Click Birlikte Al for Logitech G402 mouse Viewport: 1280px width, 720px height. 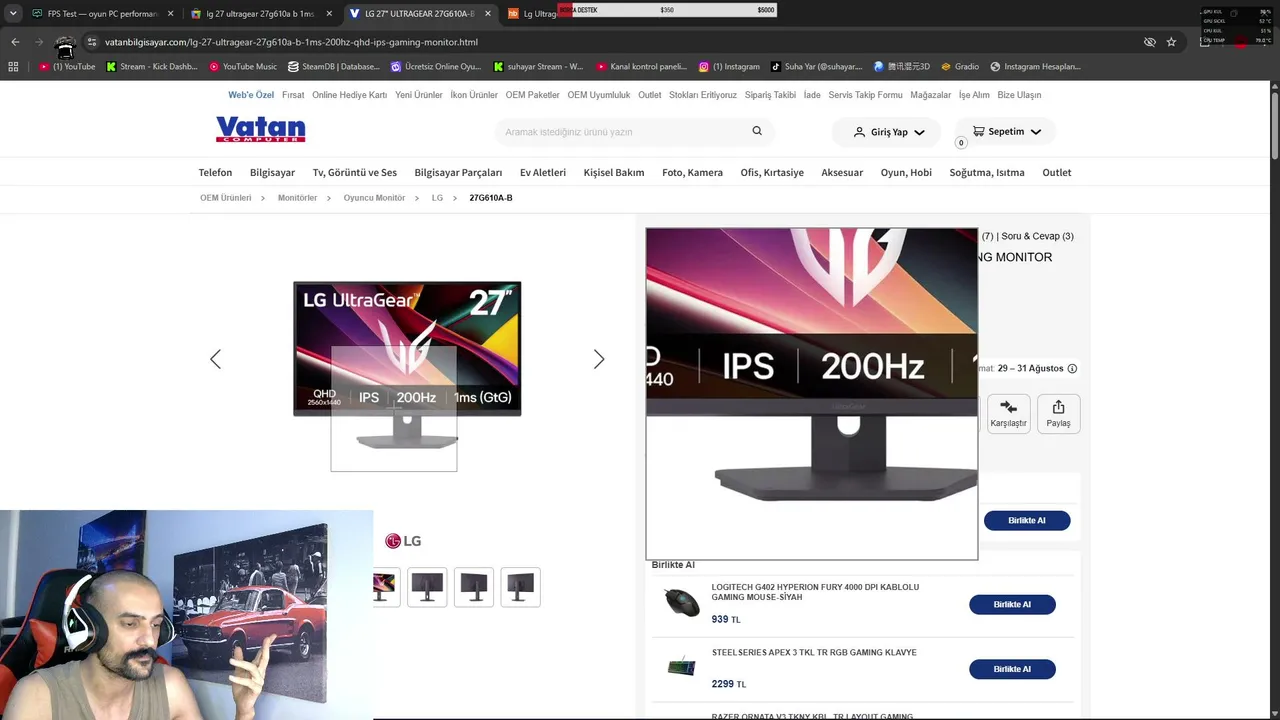1012,604
